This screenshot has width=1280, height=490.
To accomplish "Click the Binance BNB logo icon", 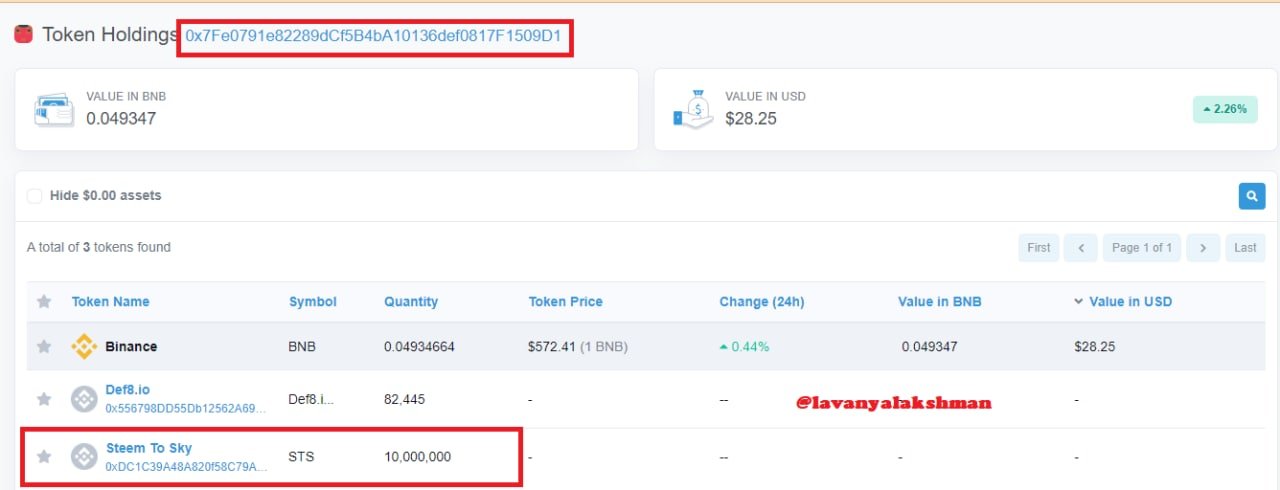I will [x=84, y=347].
